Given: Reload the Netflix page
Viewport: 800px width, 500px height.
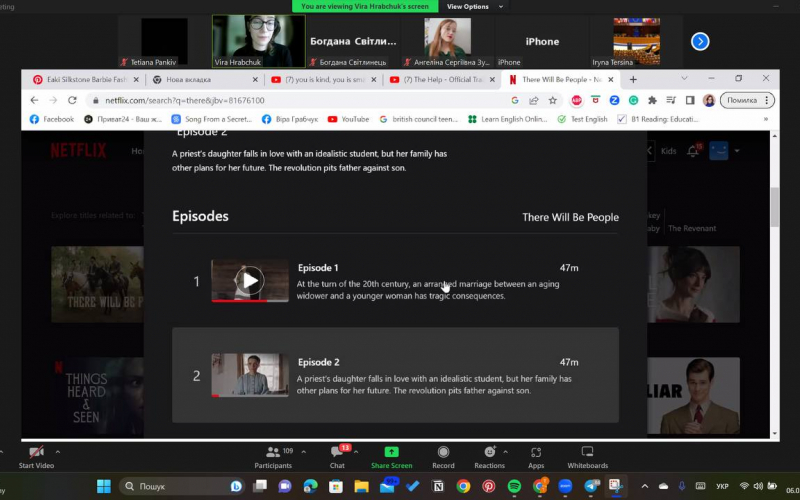Looking at the screenshot, I should click(x=72, y=101).
